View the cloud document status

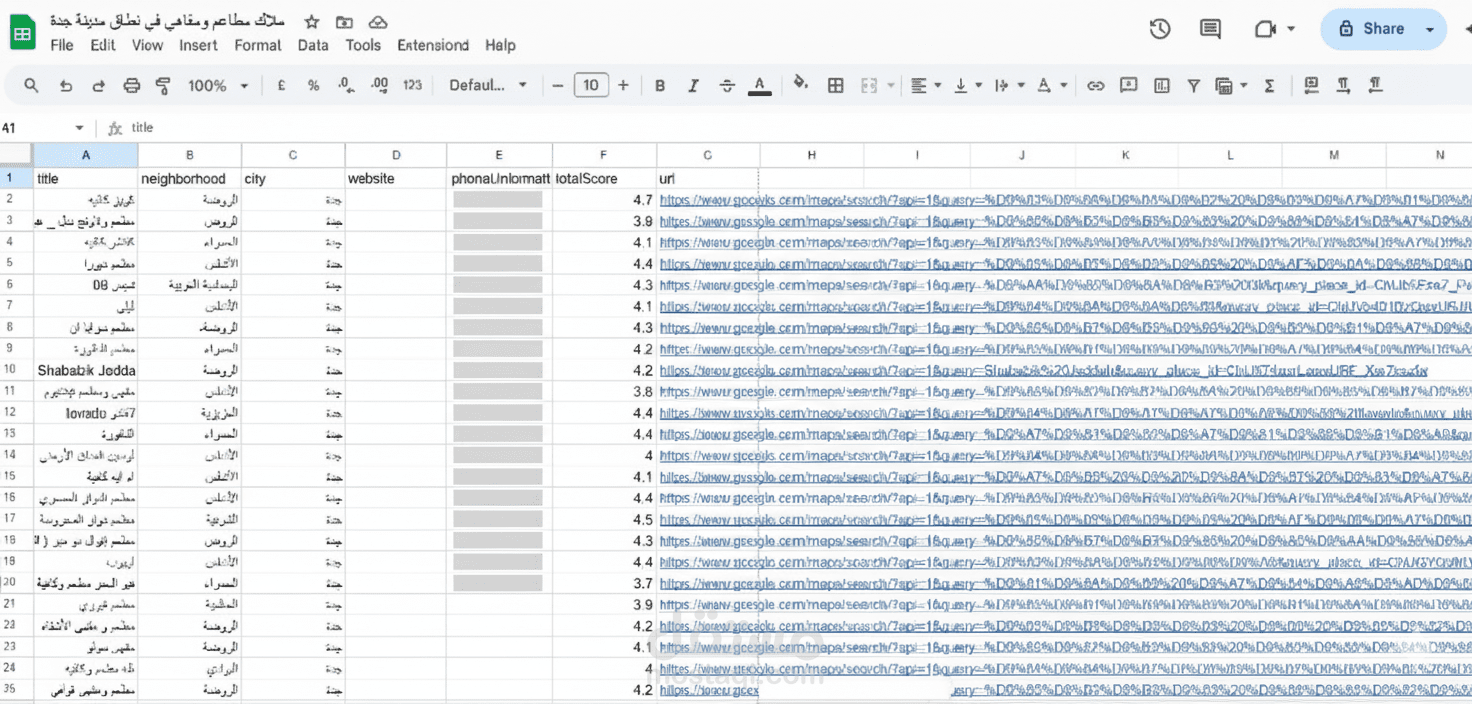tap(378, 22)
